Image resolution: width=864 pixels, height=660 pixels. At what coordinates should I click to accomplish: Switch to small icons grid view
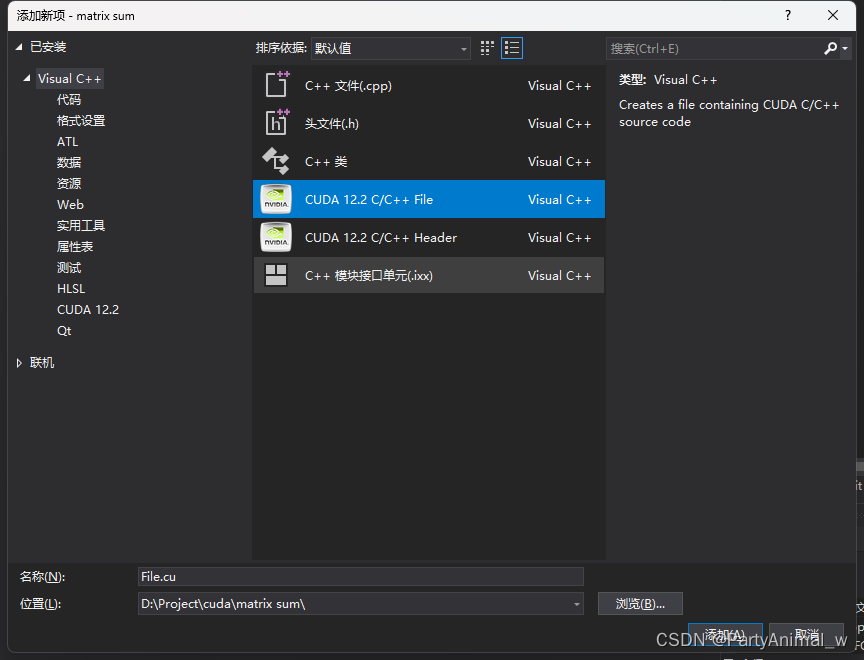[x=487, y=48]
